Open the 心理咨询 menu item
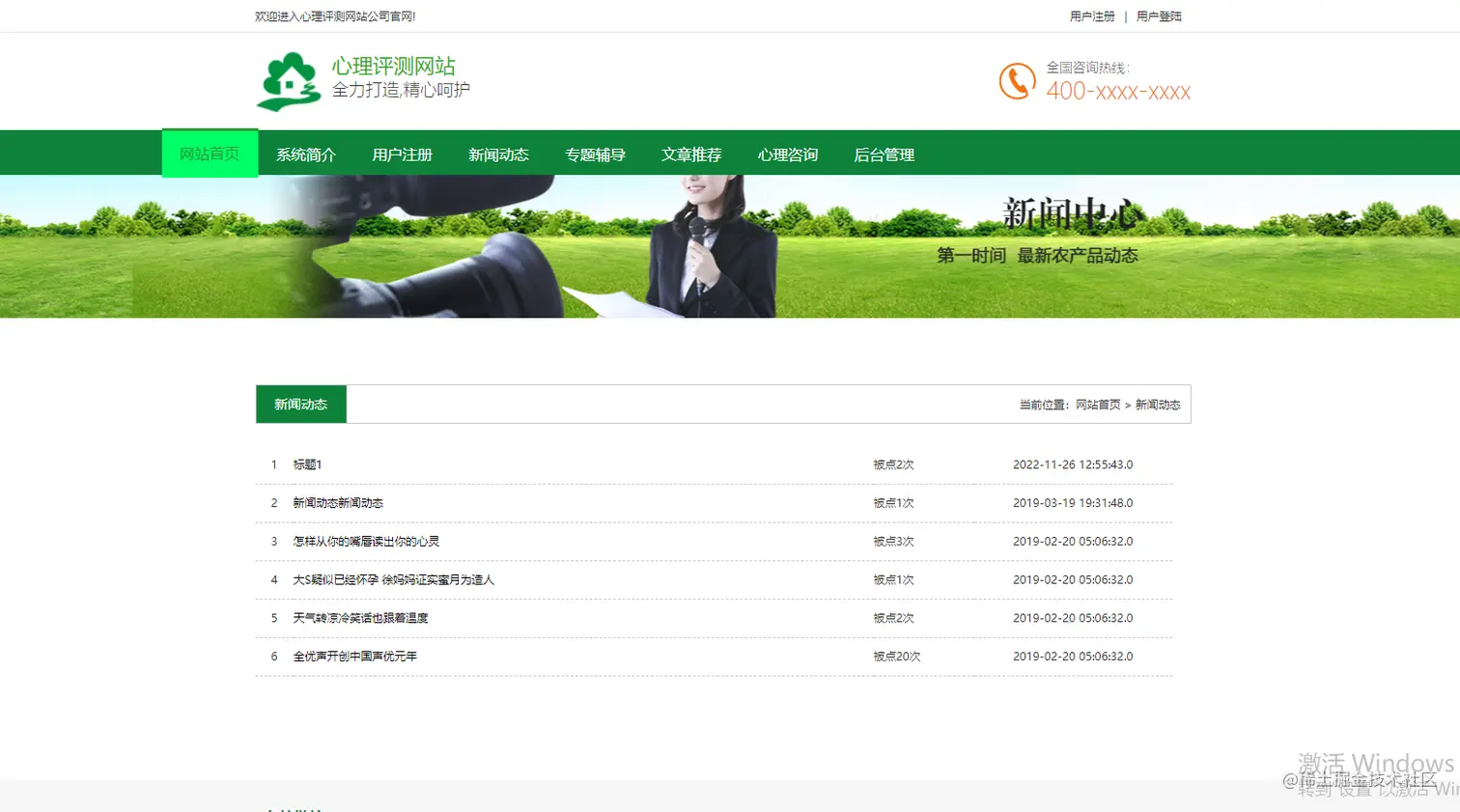1460x812 pixels. tap(788, 154)
